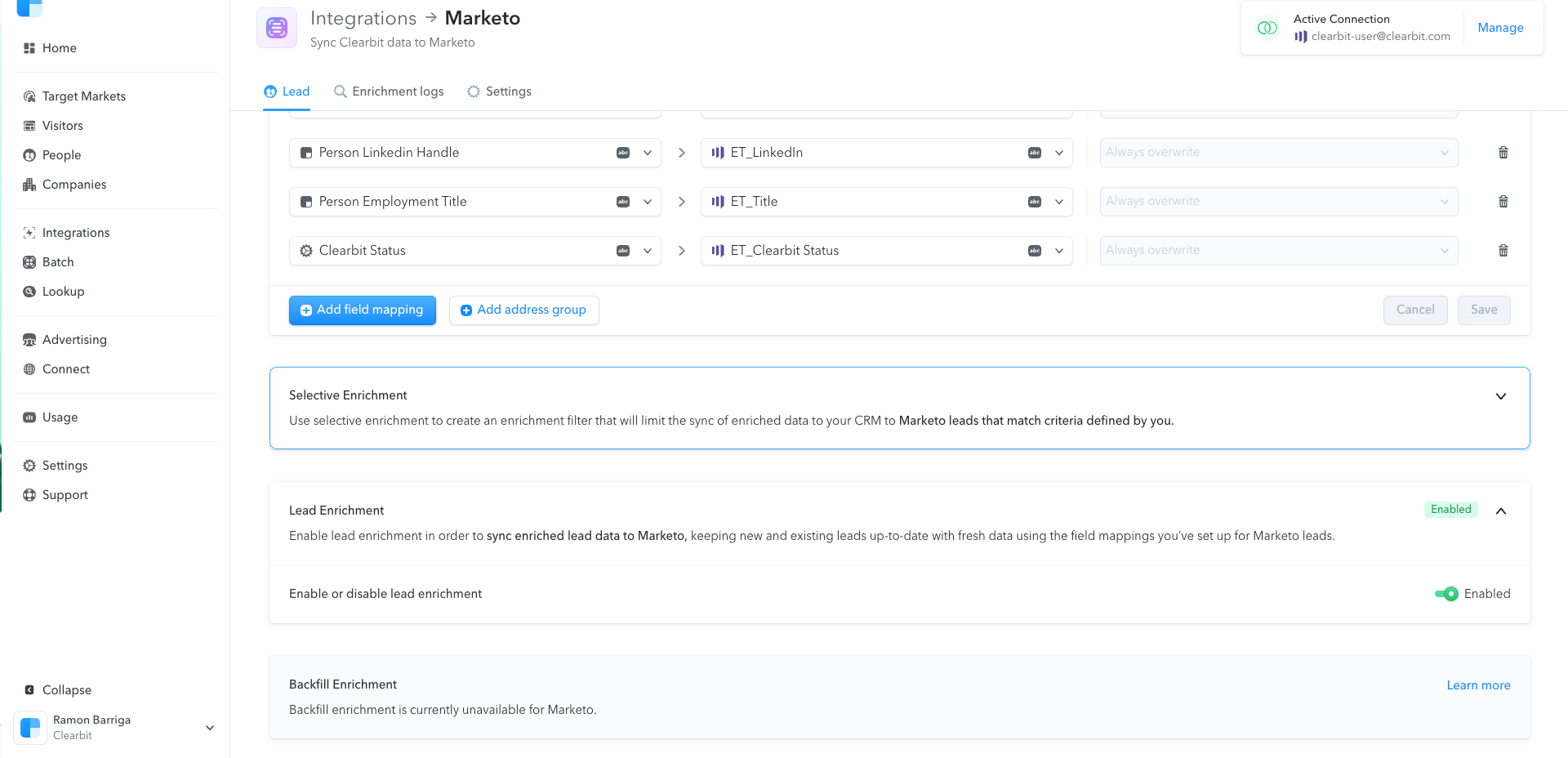The width and height of the screenshot is (1568, 758).
Task: Open the ET_LinkedIn target field dropdown
Action: [x=887, y=153]
